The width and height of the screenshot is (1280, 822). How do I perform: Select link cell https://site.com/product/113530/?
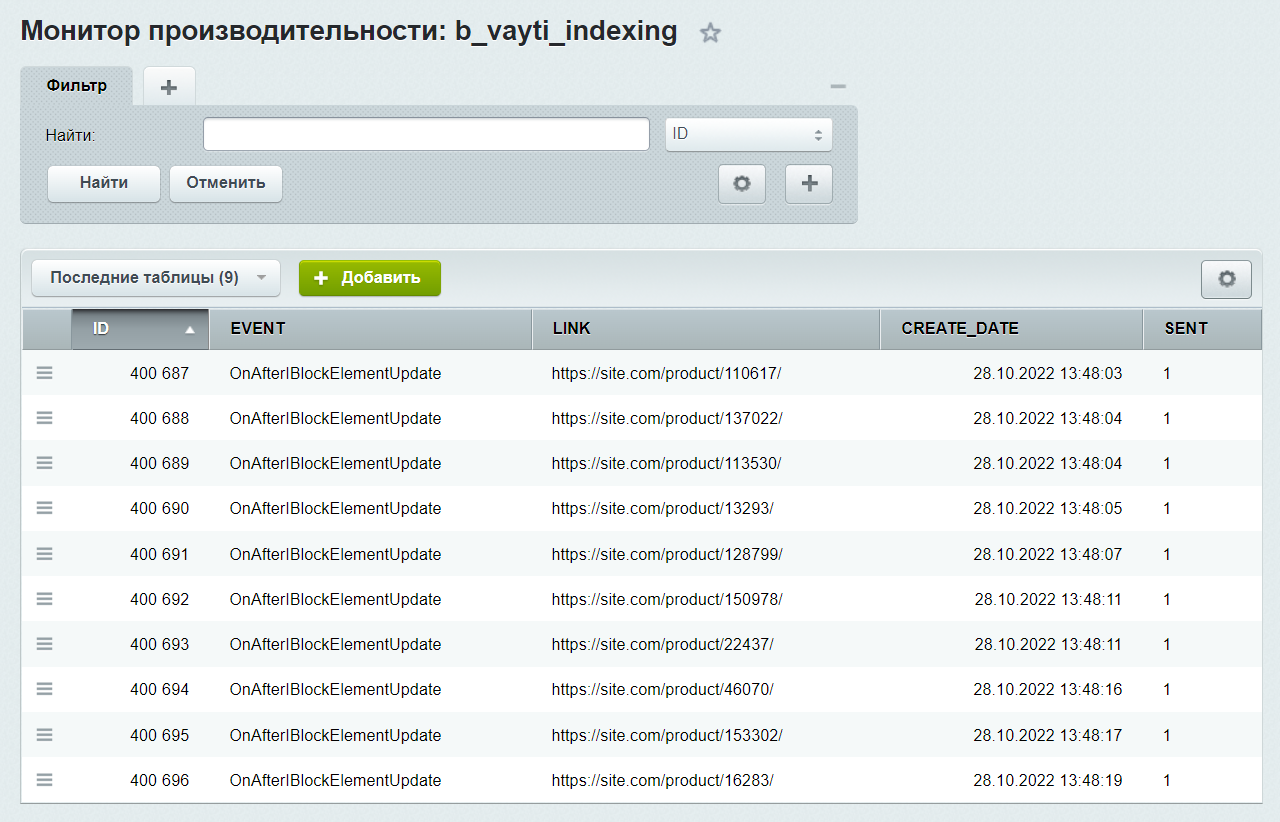pos(666,463)
